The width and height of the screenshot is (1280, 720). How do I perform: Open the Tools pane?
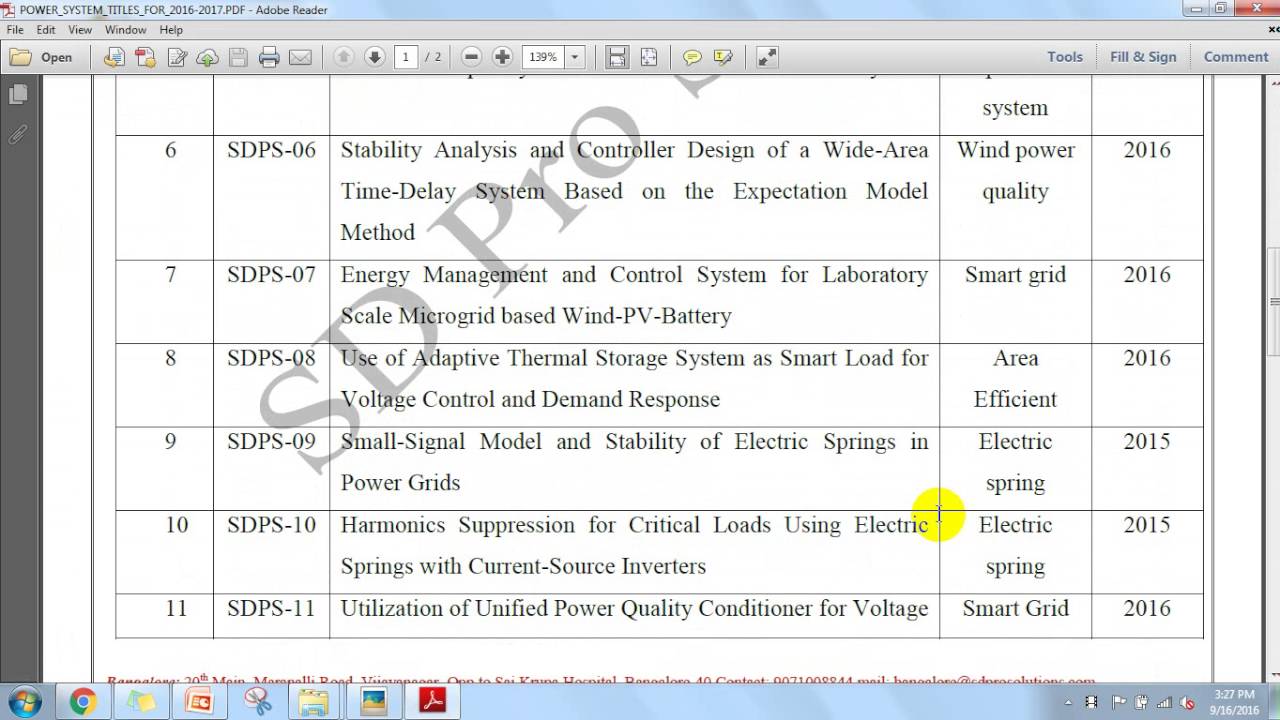point(1065,57)
